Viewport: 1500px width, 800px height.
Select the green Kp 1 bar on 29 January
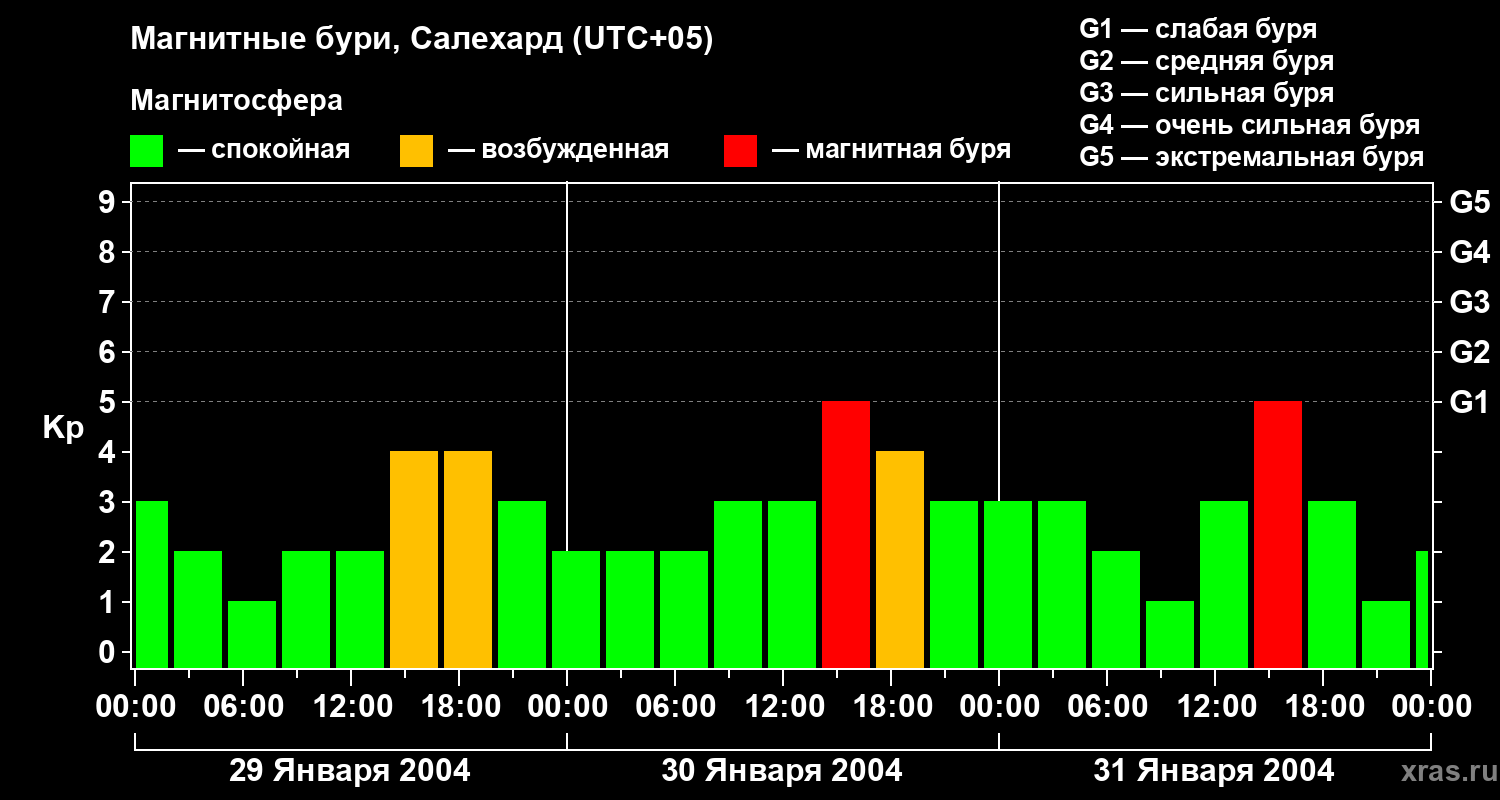click(252, 635)
